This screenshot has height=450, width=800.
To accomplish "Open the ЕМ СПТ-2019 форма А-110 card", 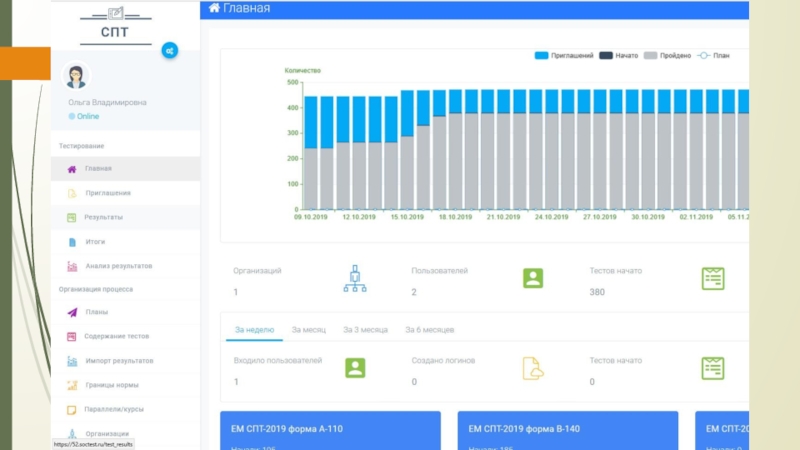I will (330, 430).
